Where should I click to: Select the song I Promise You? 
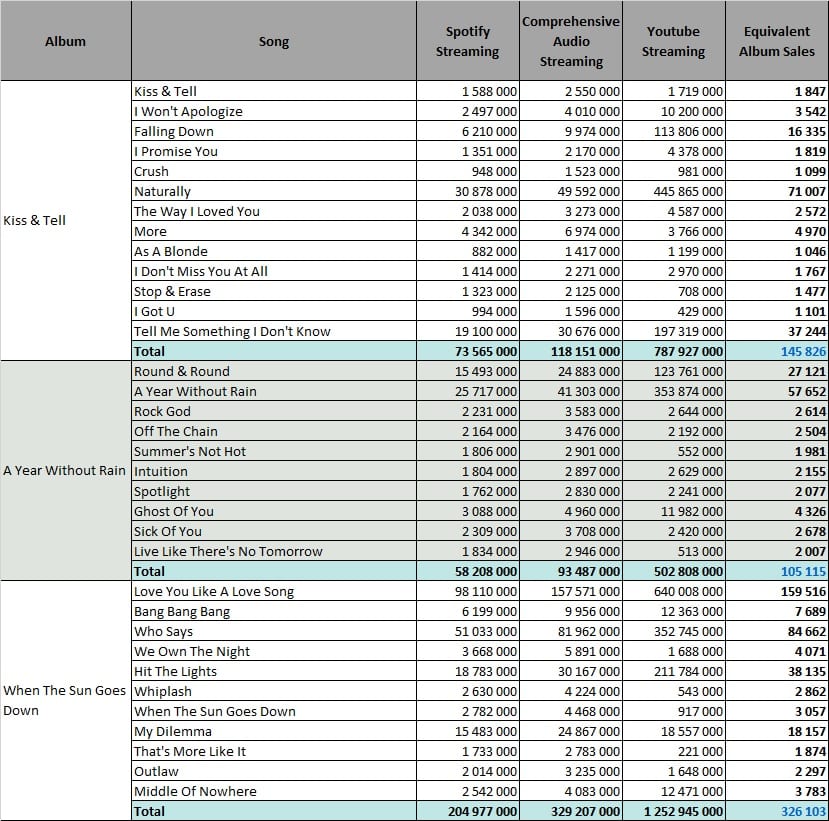[274, 151]
